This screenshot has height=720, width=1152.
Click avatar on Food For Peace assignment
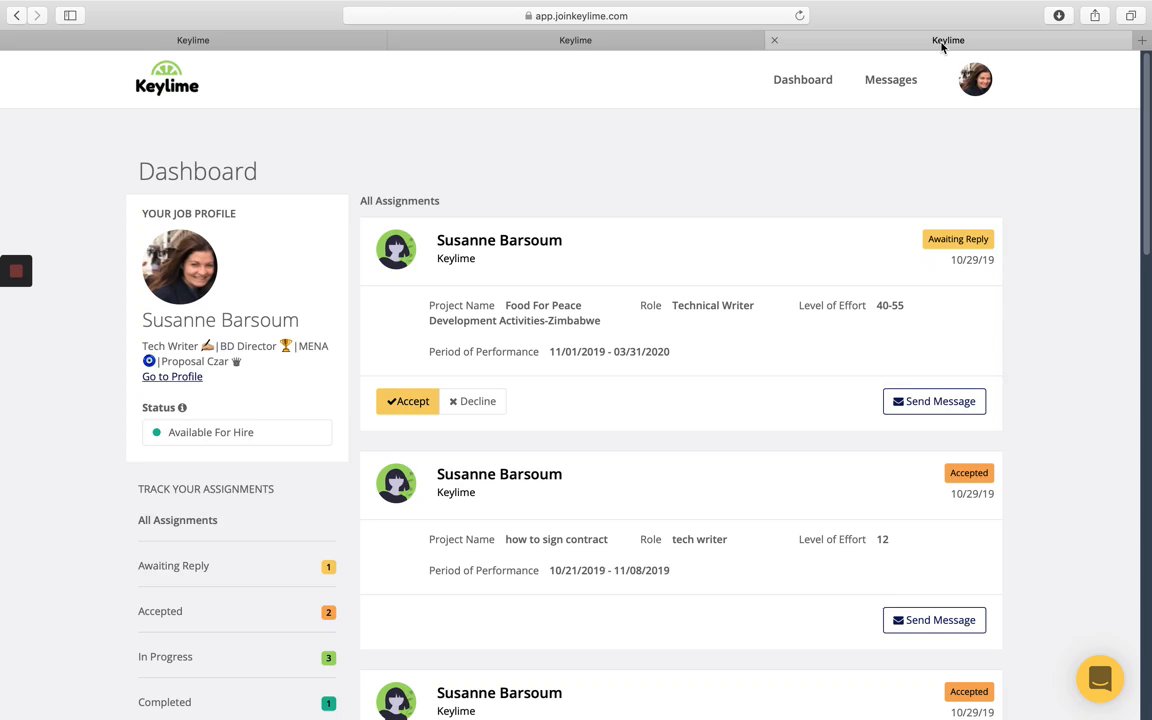click(396, 249)
